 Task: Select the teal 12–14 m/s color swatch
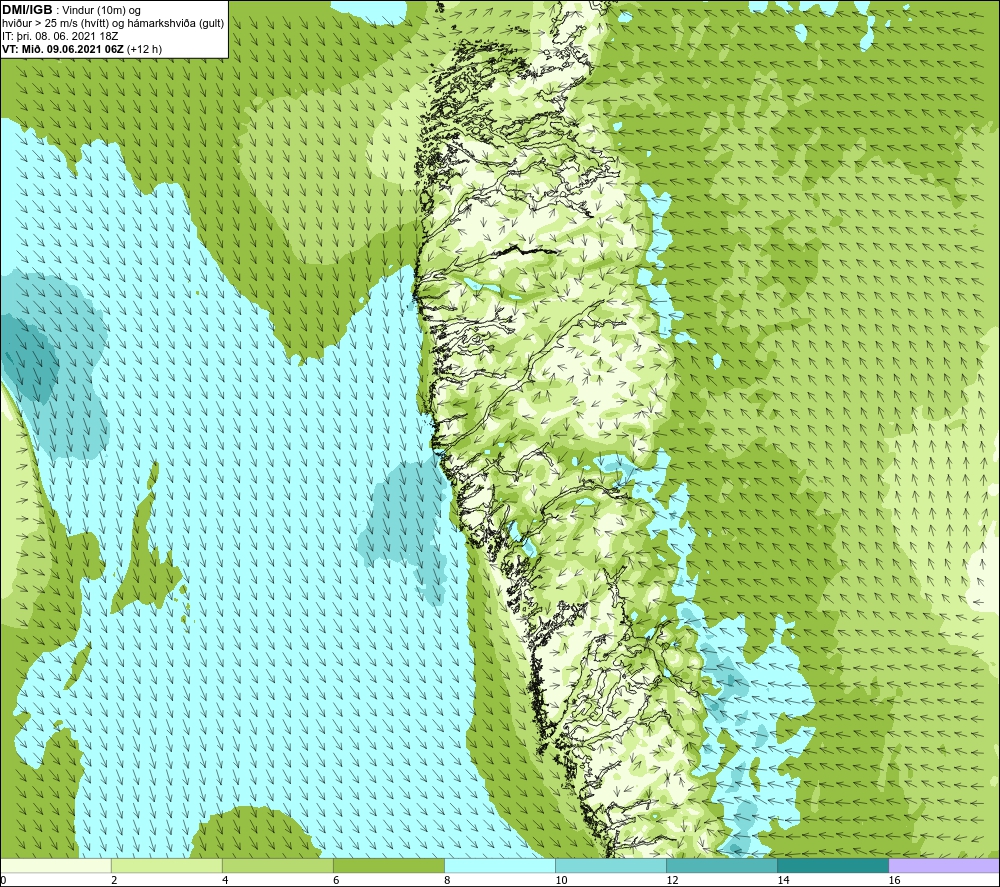tap(722, 866)
